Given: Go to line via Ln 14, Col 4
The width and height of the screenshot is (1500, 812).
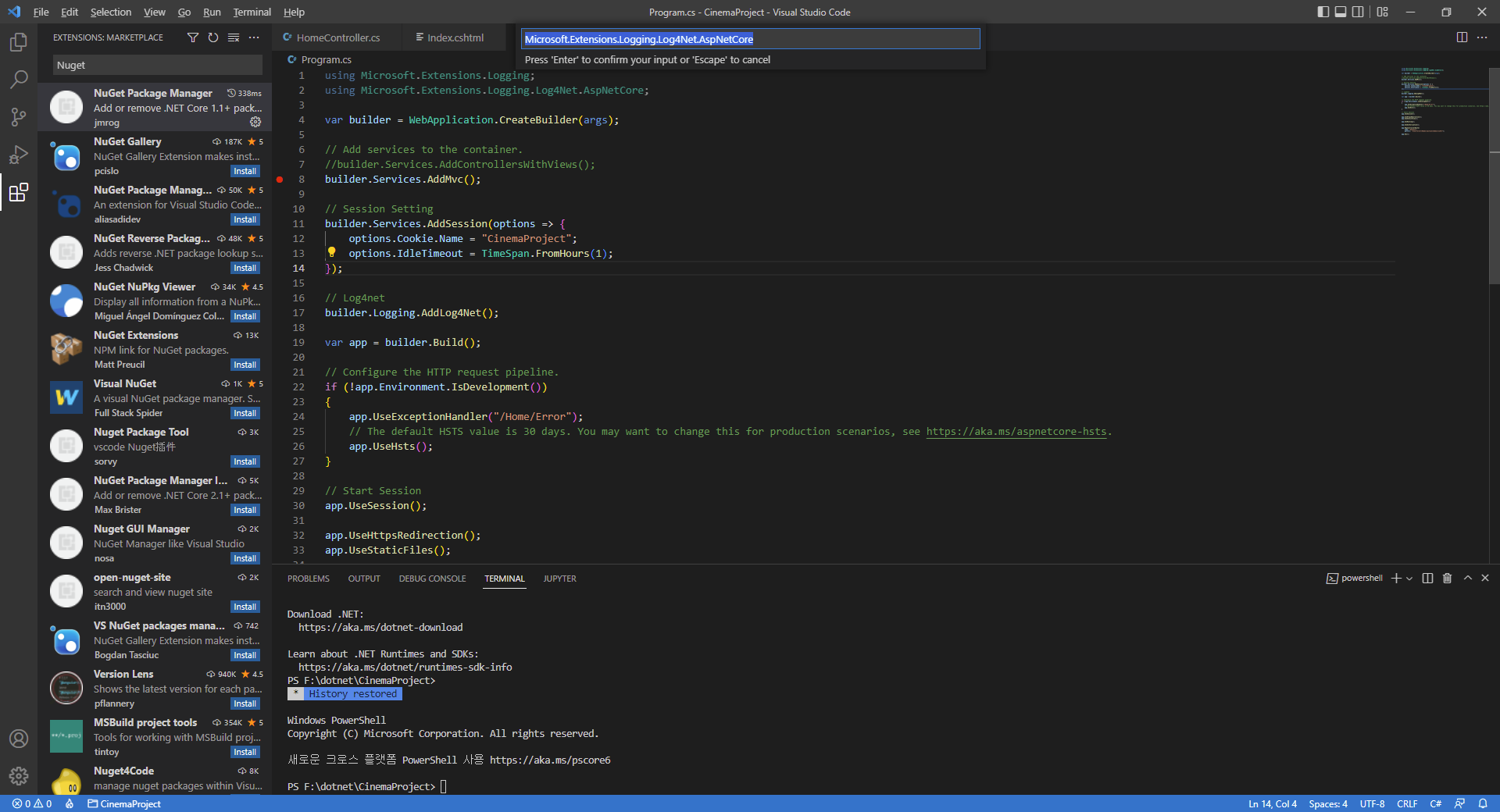Looking at the screenshot, I should point(1272,803).
